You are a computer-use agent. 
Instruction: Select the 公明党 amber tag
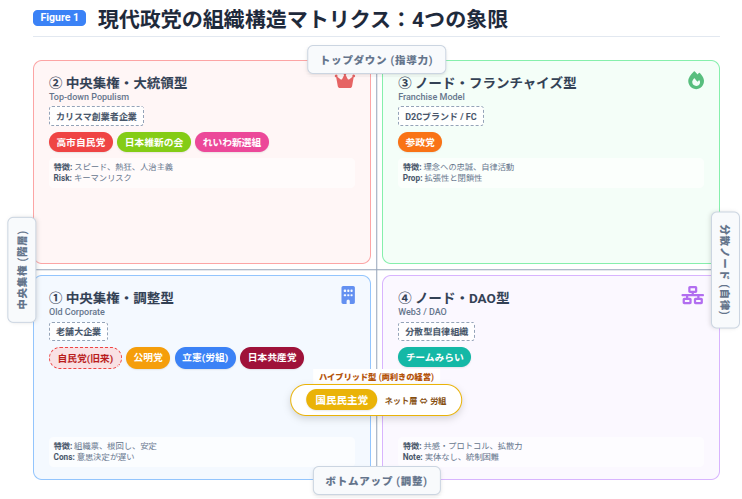148,358
